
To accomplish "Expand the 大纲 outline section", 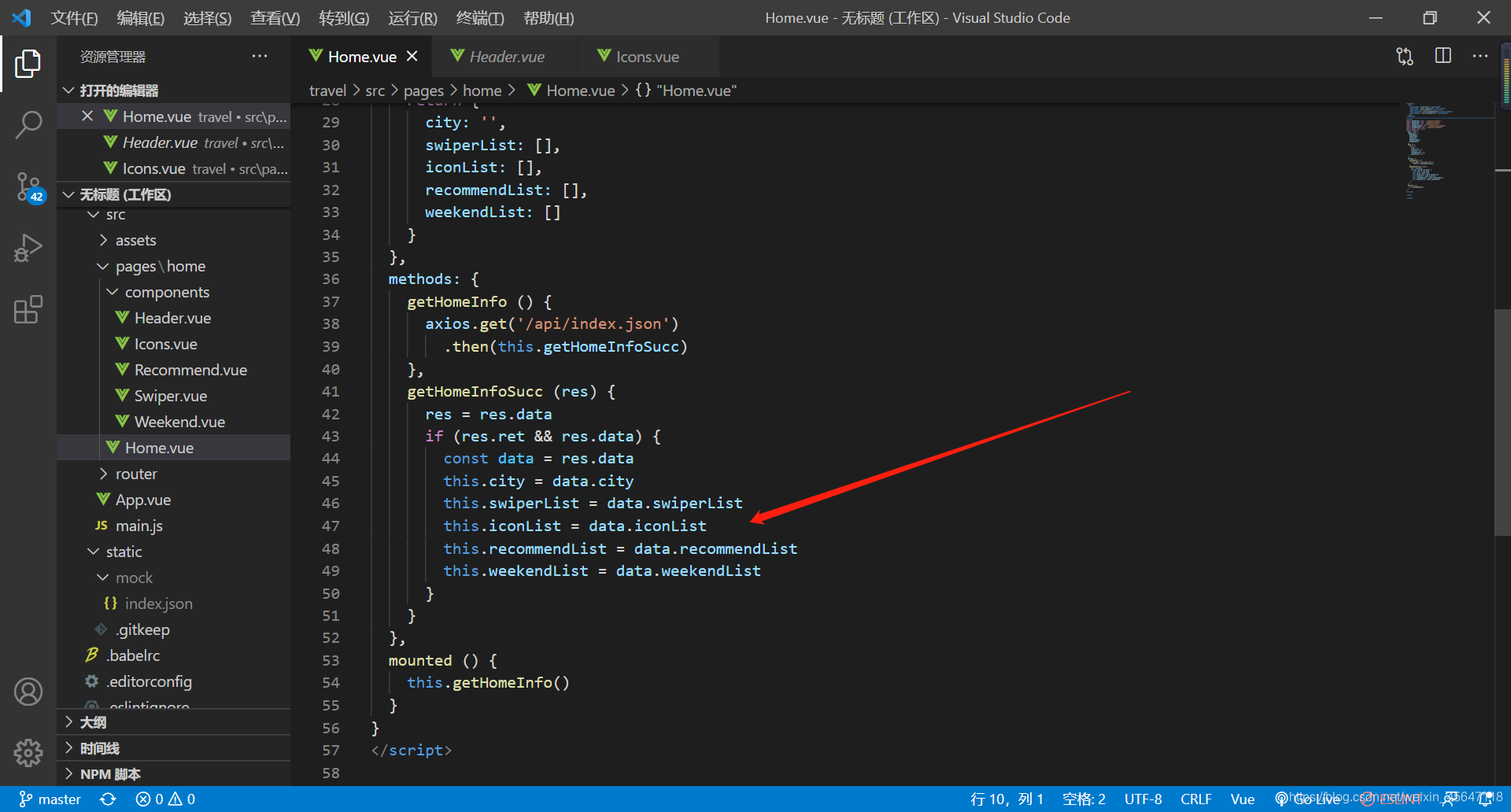I will [173, 722].
